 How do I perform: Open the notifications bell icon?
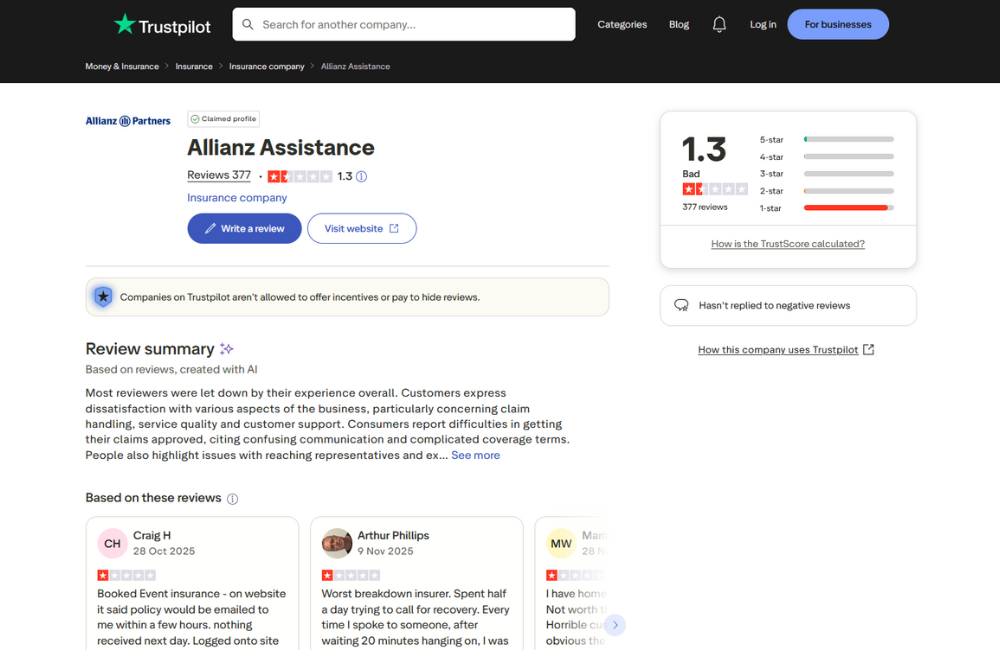[719, 25]
